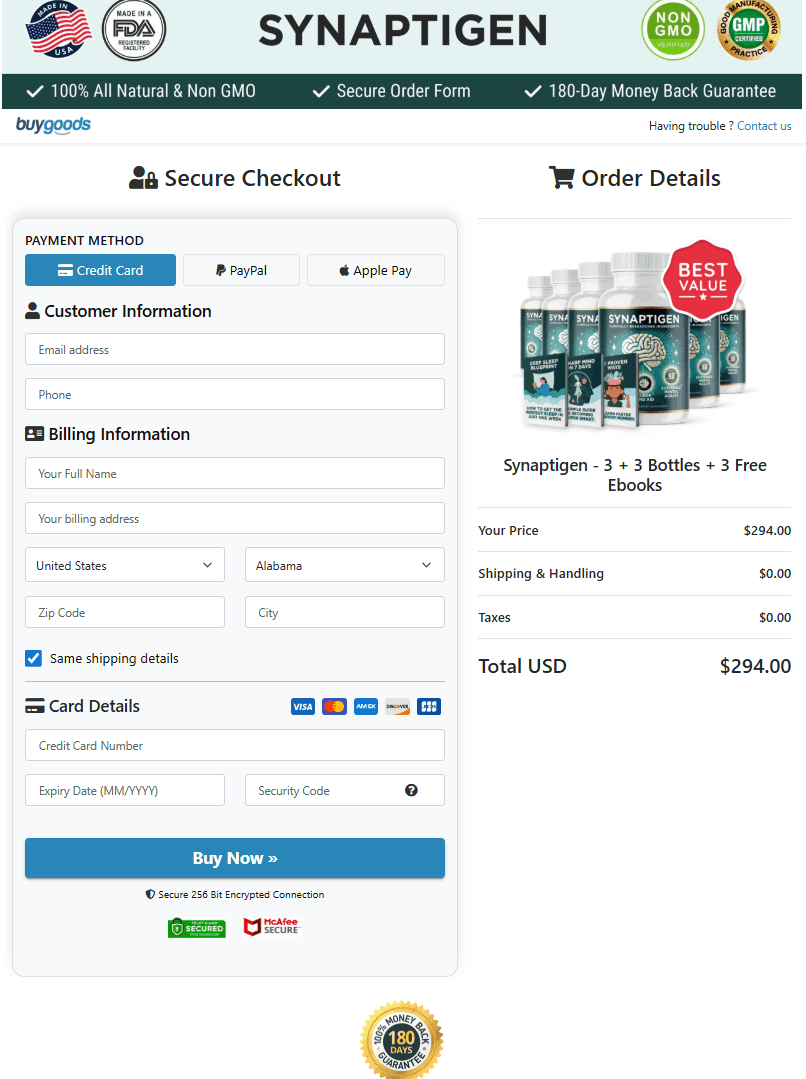Click the McAfee Secure badge
The height and width of the screenshot is (1079, 806).
(x=271, y=927)
